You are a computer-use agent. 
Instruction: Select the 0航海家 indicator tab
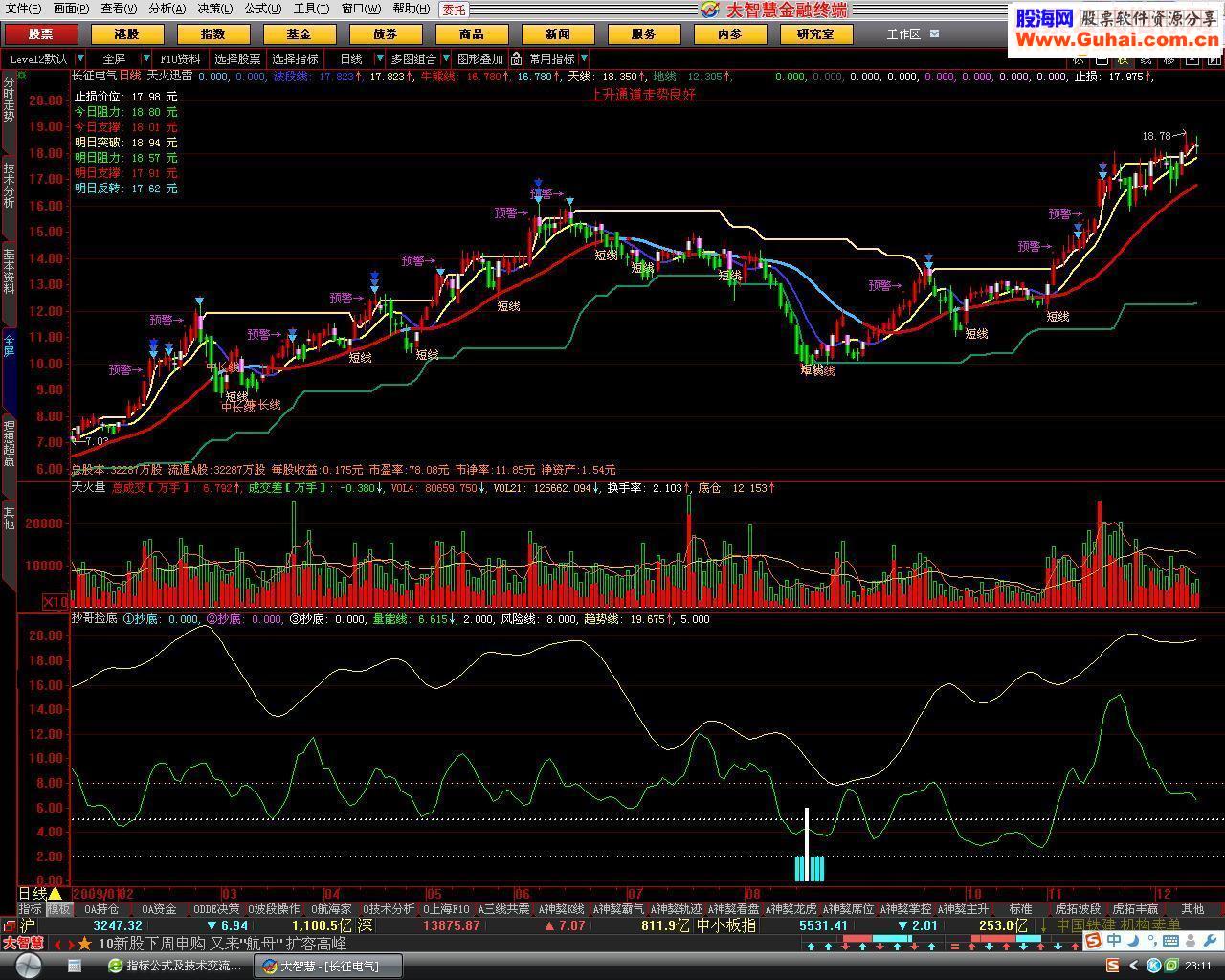tap(331, 908)
